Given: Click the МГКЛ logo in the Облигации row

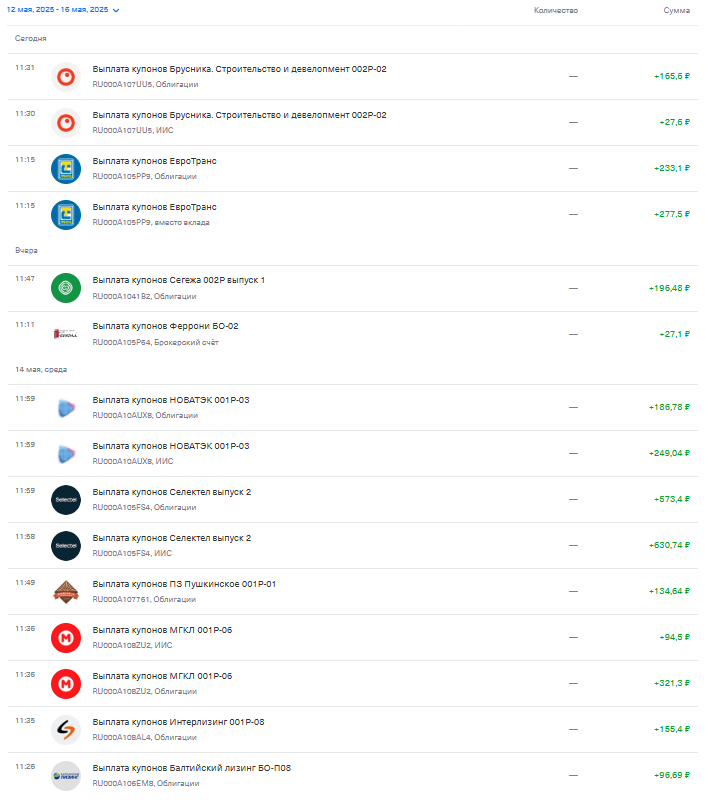Looking at the screenshot, I should pos(66,684).
